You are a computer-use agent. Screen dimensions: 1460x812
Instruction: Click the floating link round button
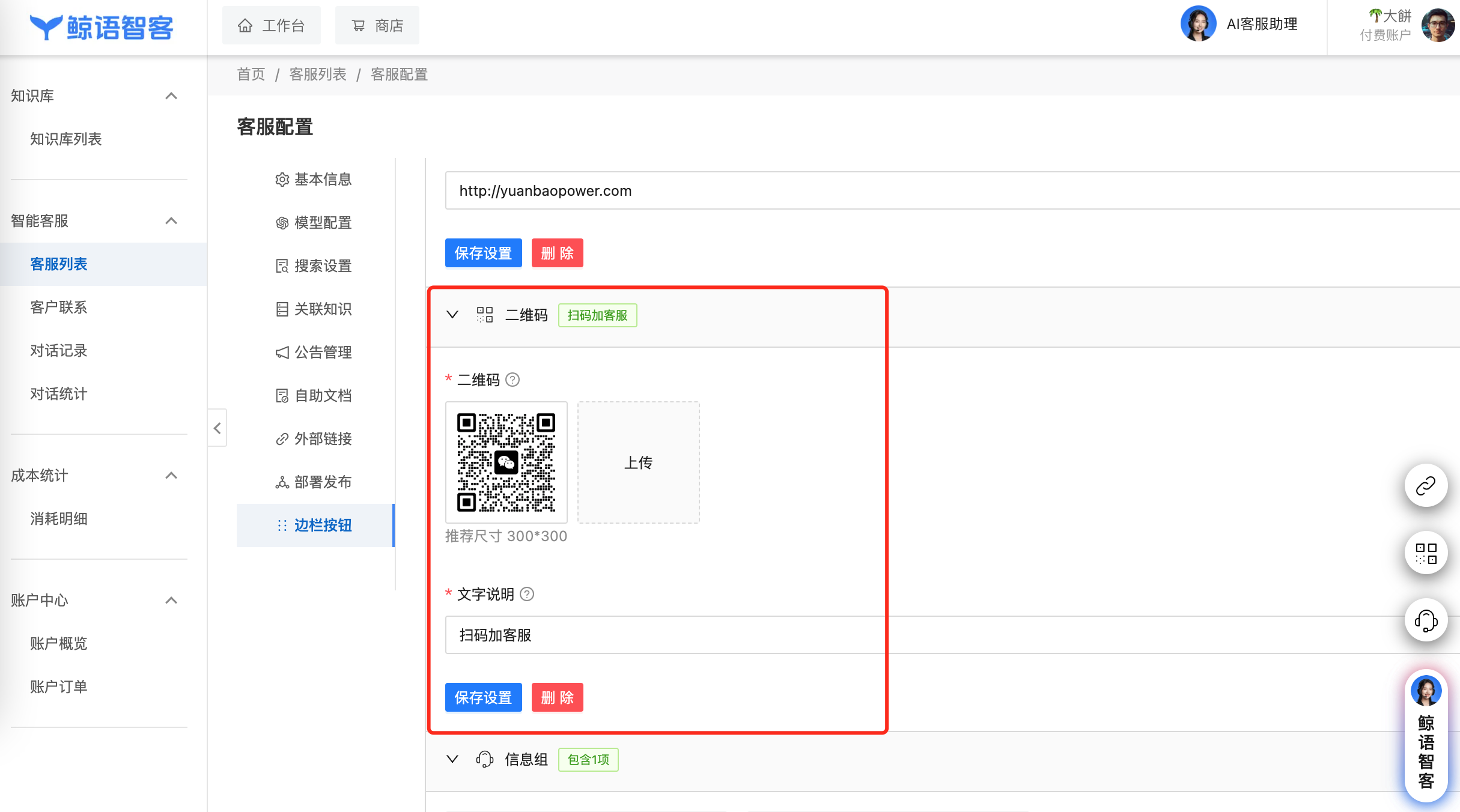click(1426, 485)
